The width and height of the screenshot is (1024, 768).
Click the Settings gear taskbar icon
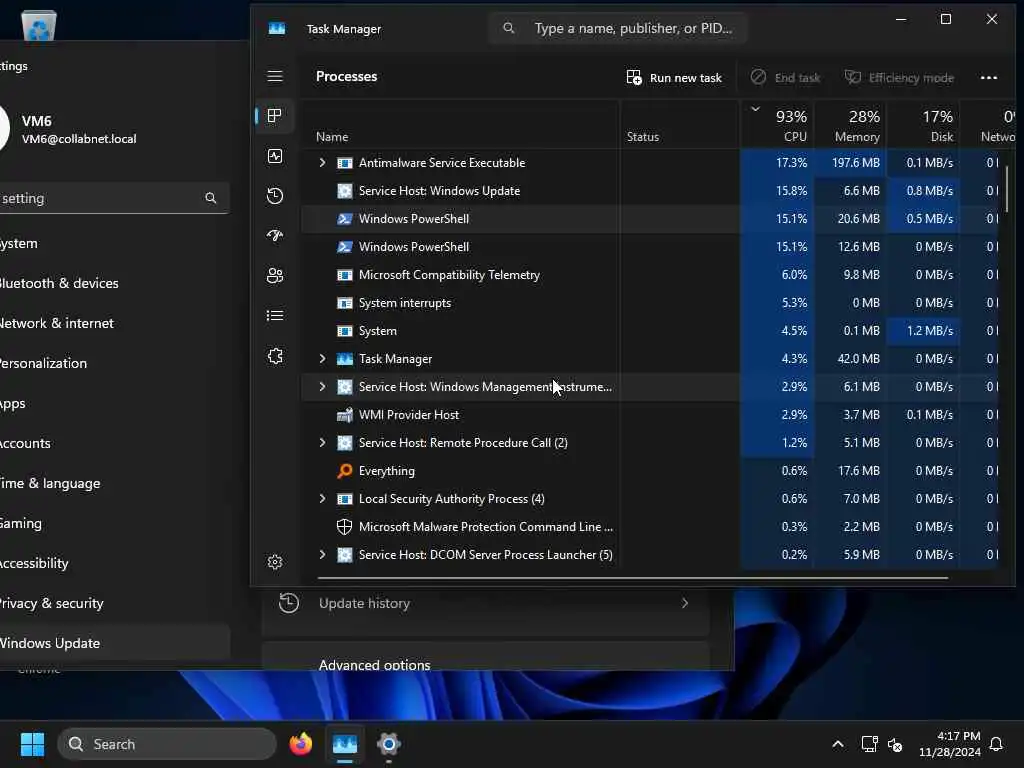coord(389,744)
